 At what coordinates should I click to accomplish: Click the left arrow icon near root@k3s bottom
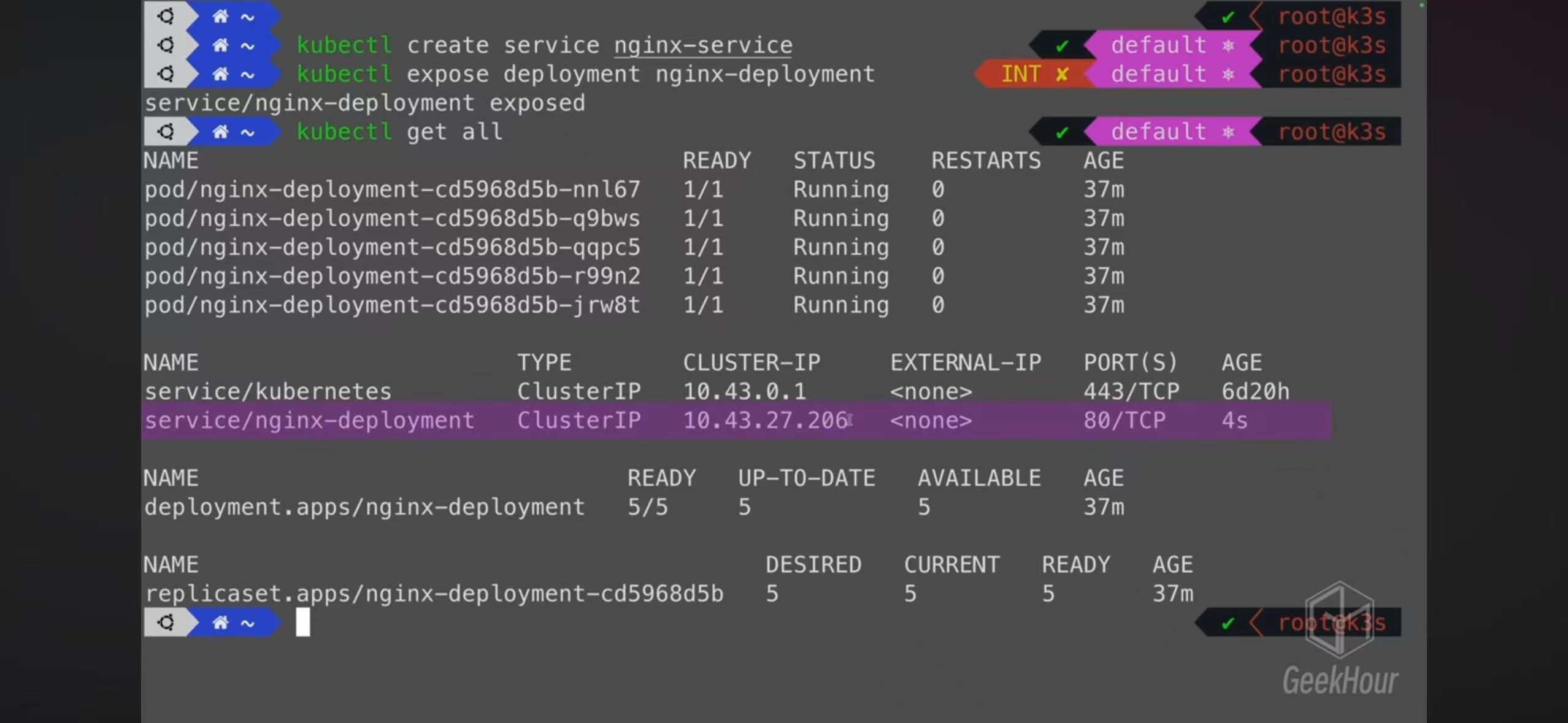pos(1256,622)
